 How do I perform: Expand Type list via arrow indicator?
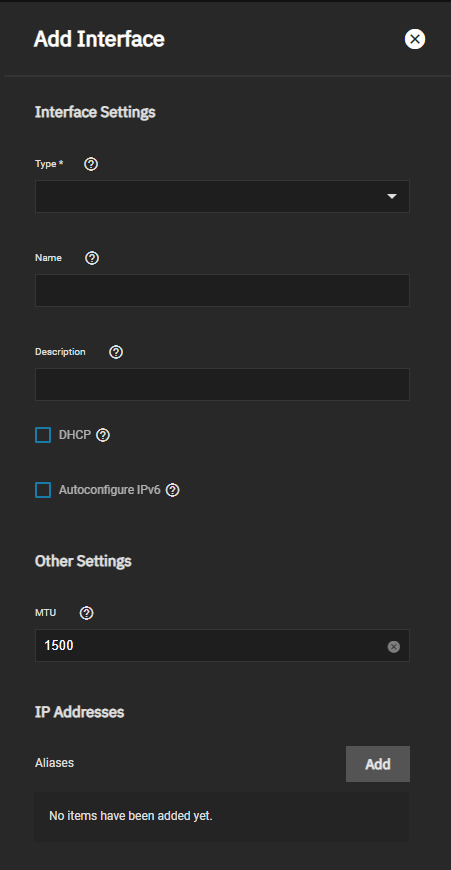click(x=392, y=196)
